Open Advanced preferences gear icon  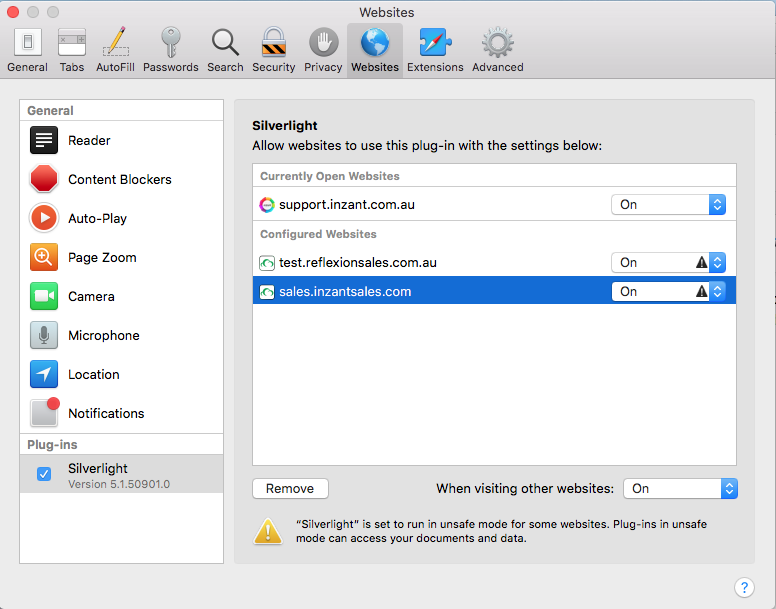click(497, 43)
